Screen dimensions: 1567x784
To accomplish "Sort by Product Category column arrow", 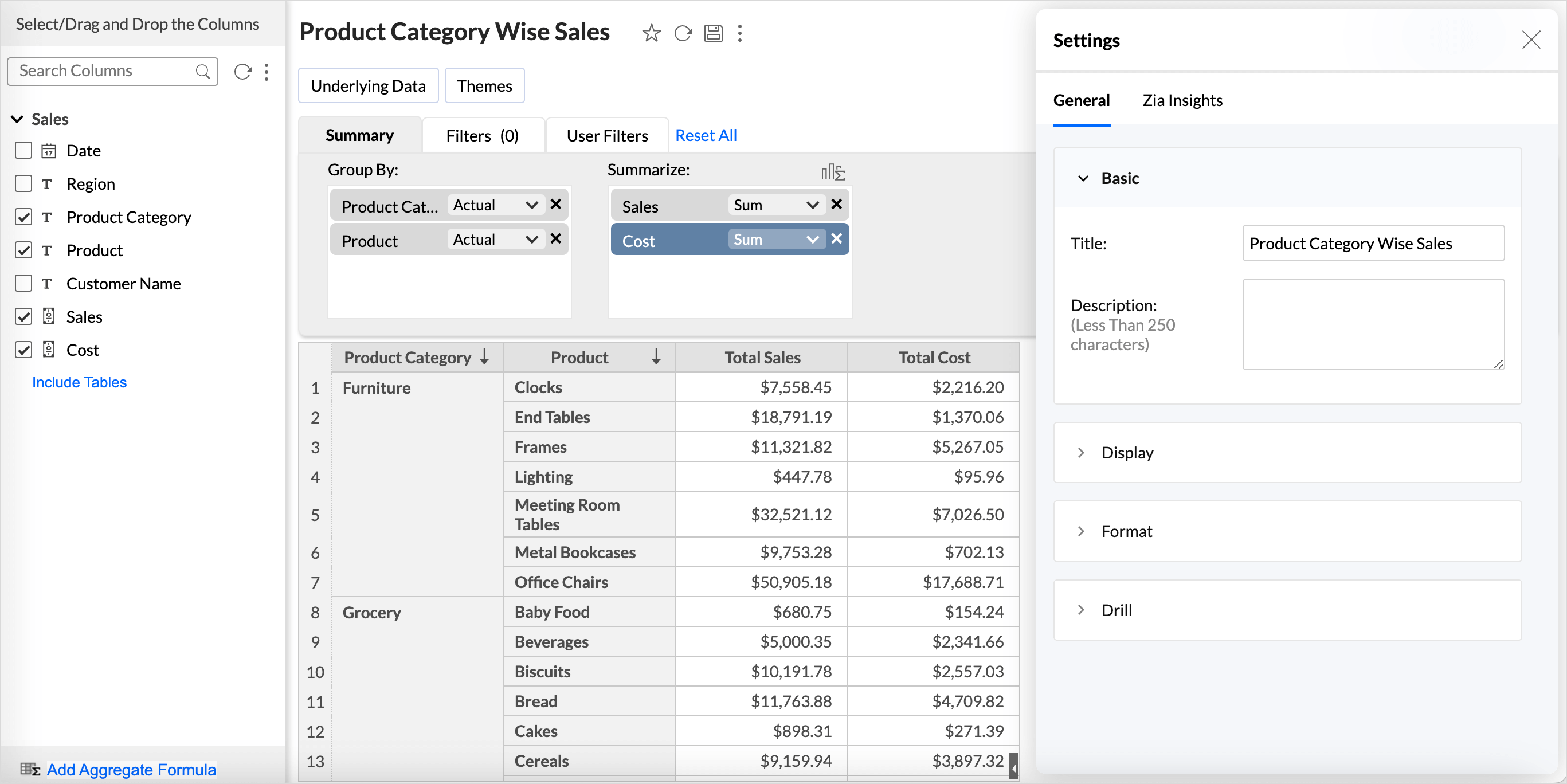I will point(484,357).
